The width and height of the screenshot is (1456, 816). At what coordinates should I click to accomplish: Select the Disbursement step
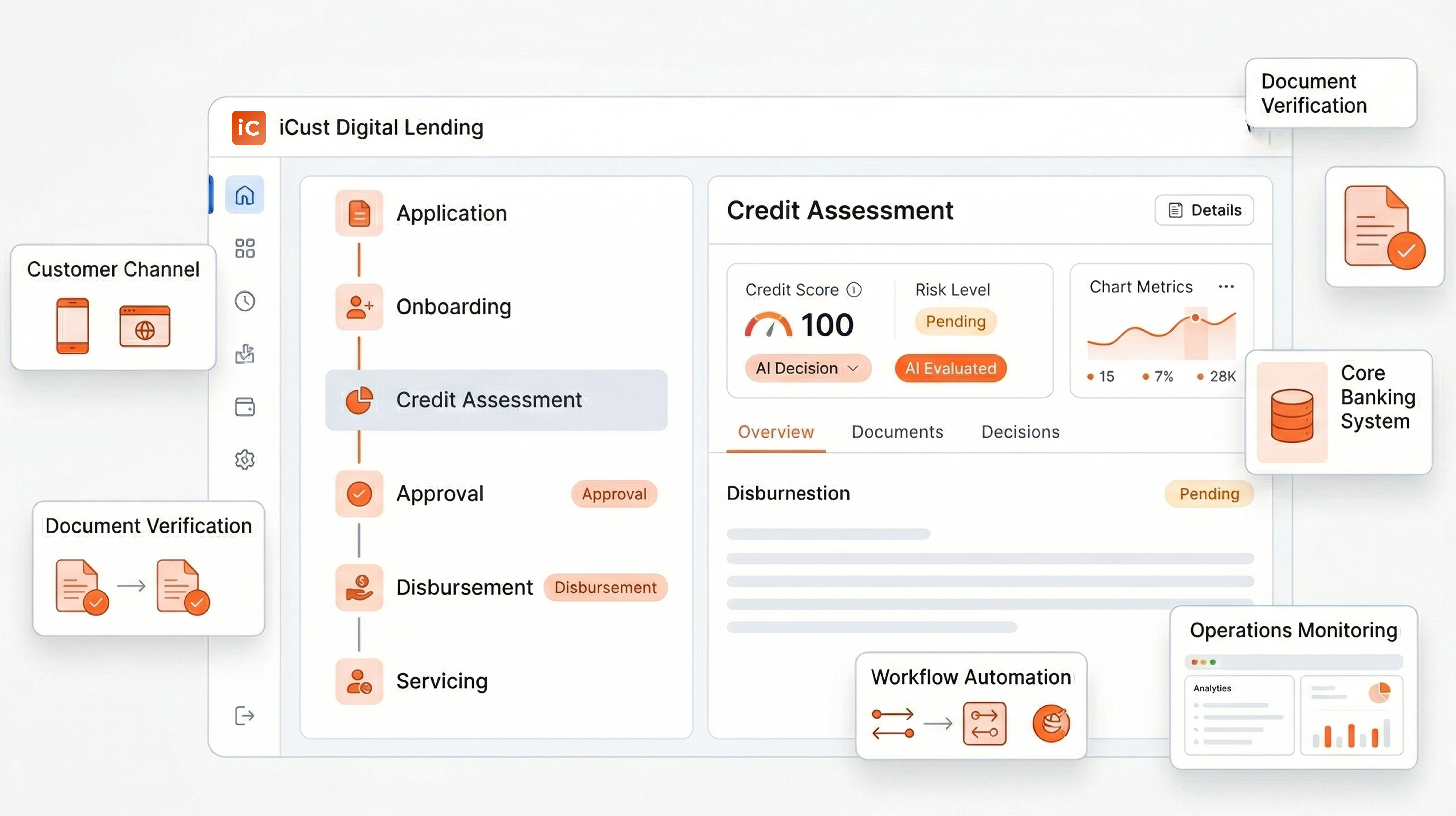(x=465, y=588)
